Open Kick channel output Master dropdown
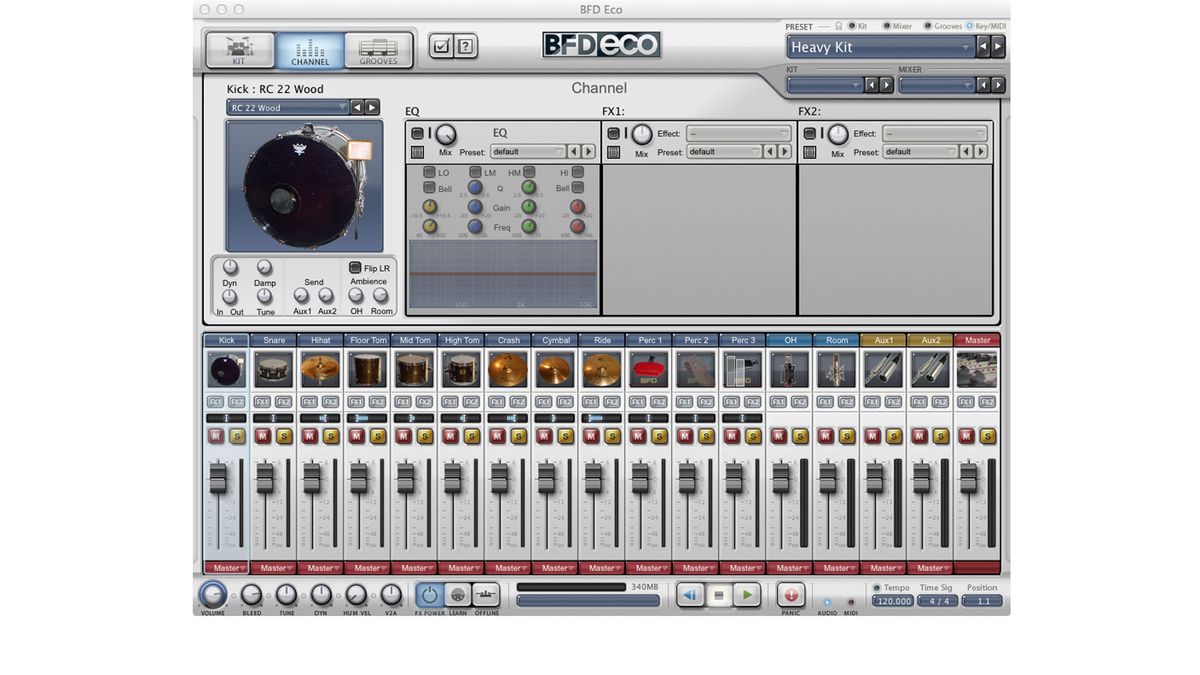Image resolution: width=1200 pixels, height=675 pixels. [x=227, y=568]
